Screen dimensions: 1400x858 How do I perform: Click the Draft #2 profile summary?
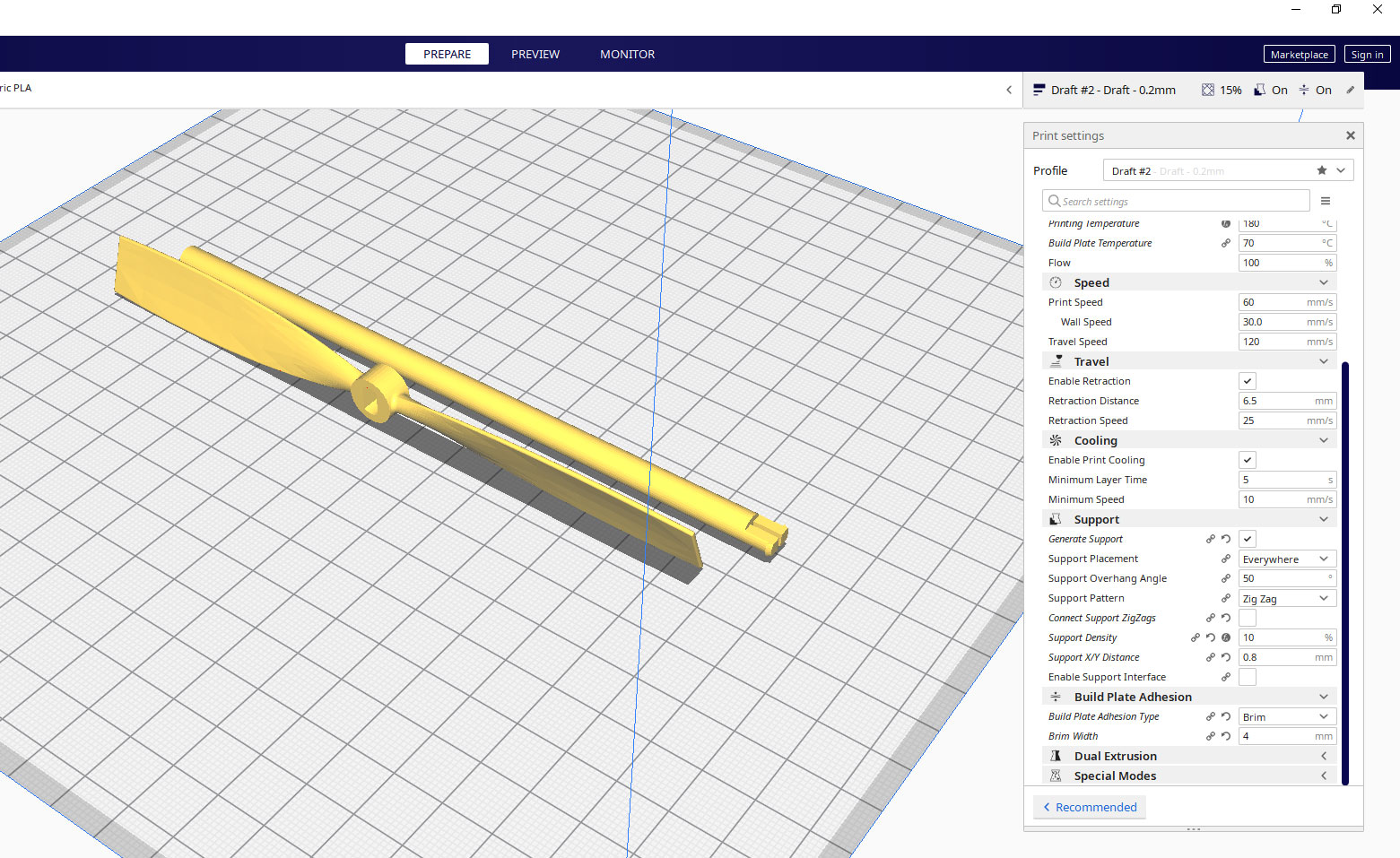[x=1113, y=90]
